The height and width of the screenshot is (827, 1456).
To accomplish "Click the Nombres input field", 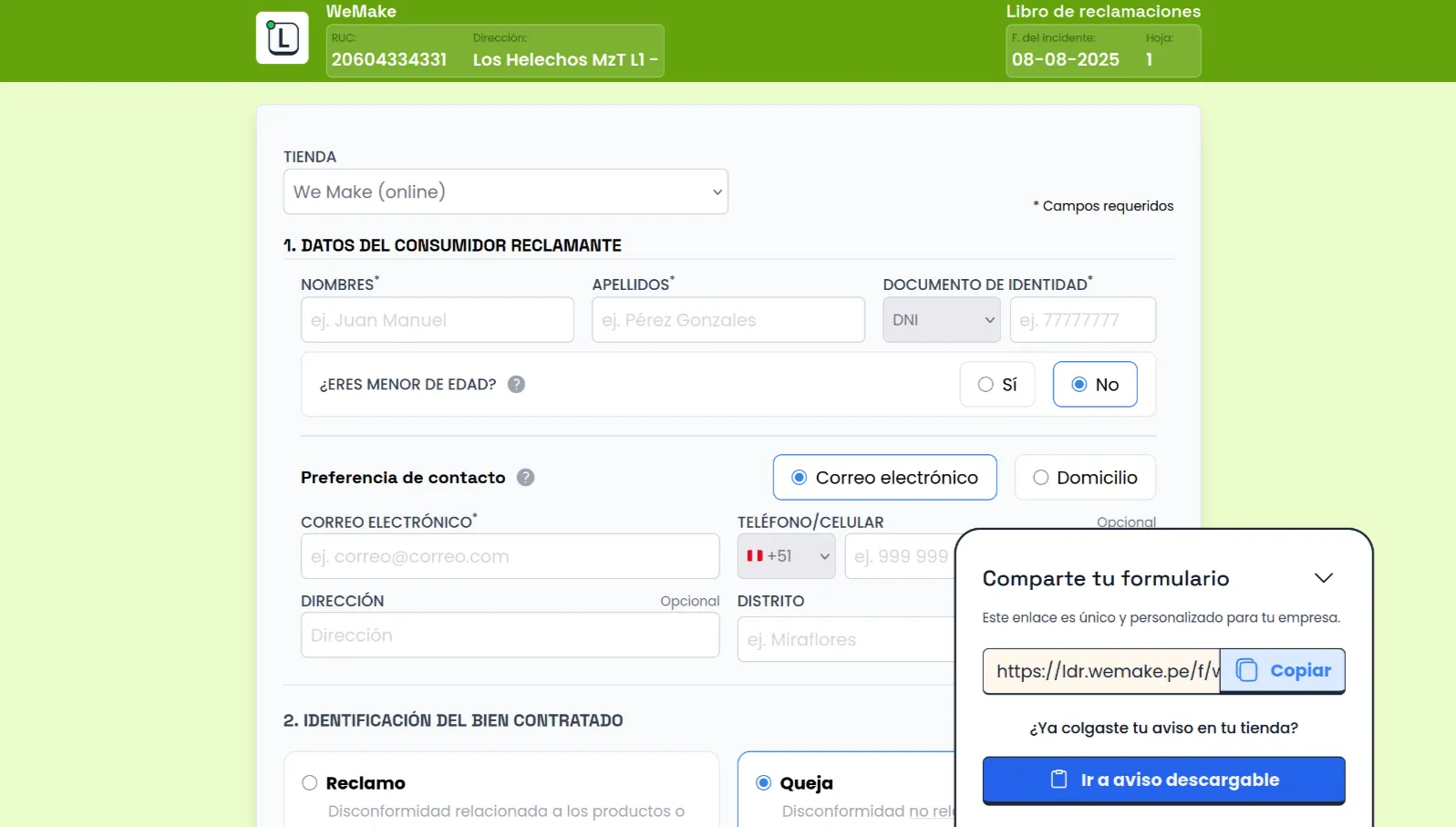I will (437, 320).
